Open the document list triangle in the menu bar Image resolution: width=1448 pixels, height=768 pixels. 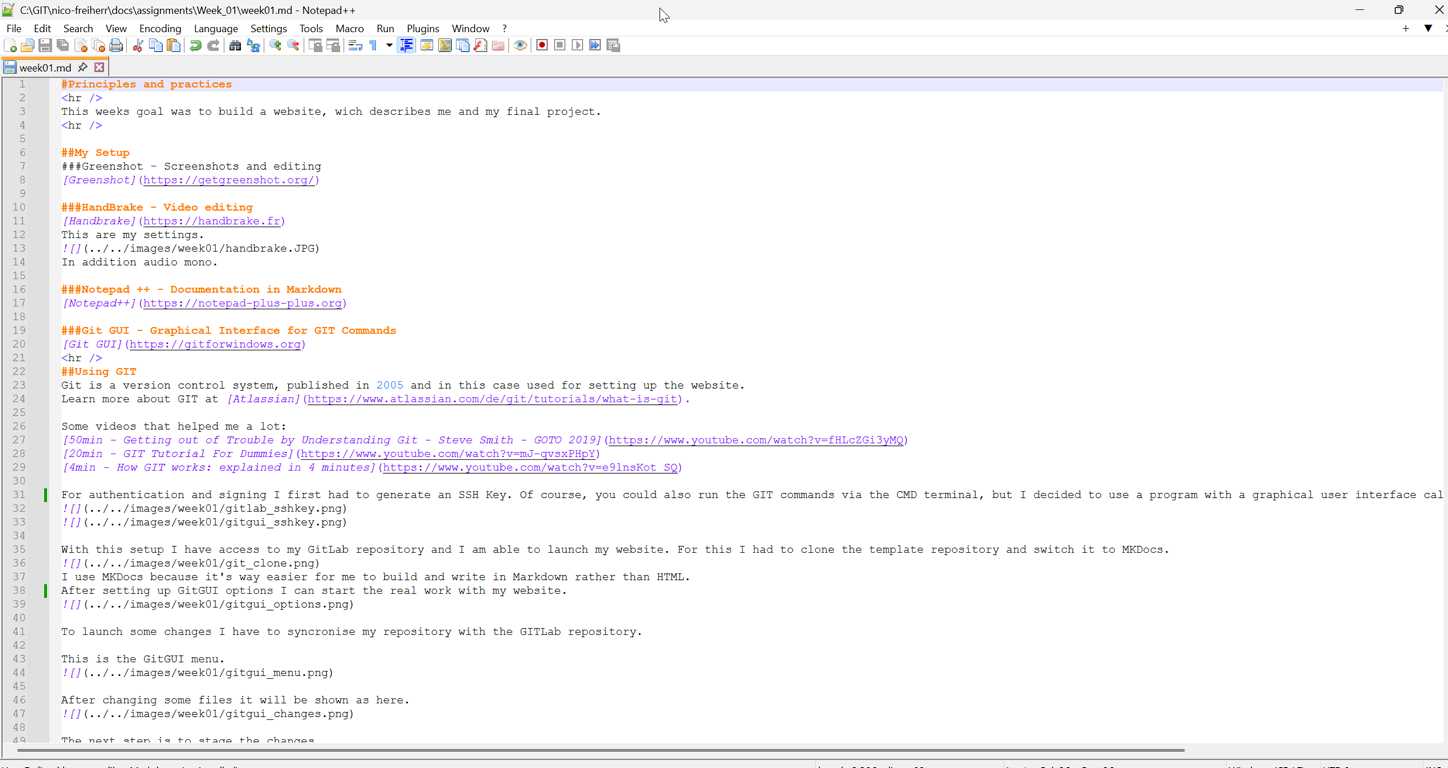(x=1428, y=28)
